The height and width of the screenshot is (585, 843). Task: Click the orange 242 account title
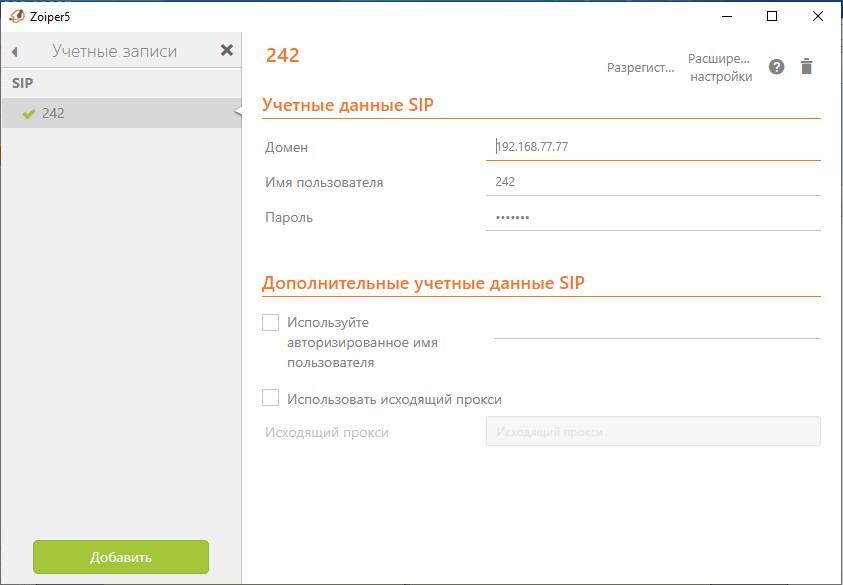[x=283, y=55]
